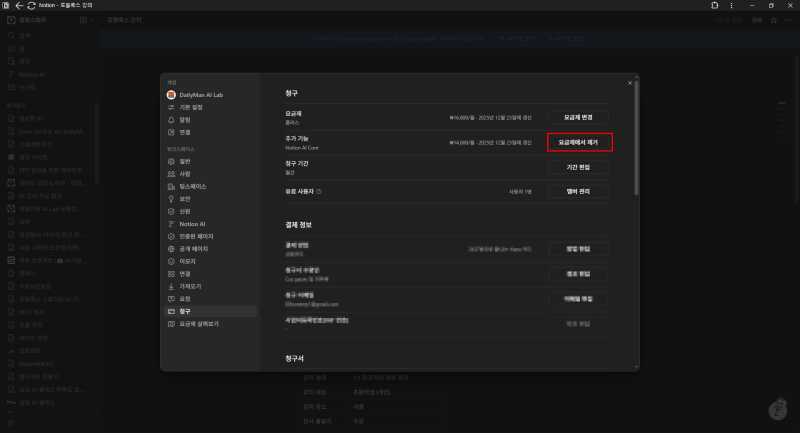Click the 요금제 변경 button
This screenshot has height=433, width=800.
[x=578, y=117]
